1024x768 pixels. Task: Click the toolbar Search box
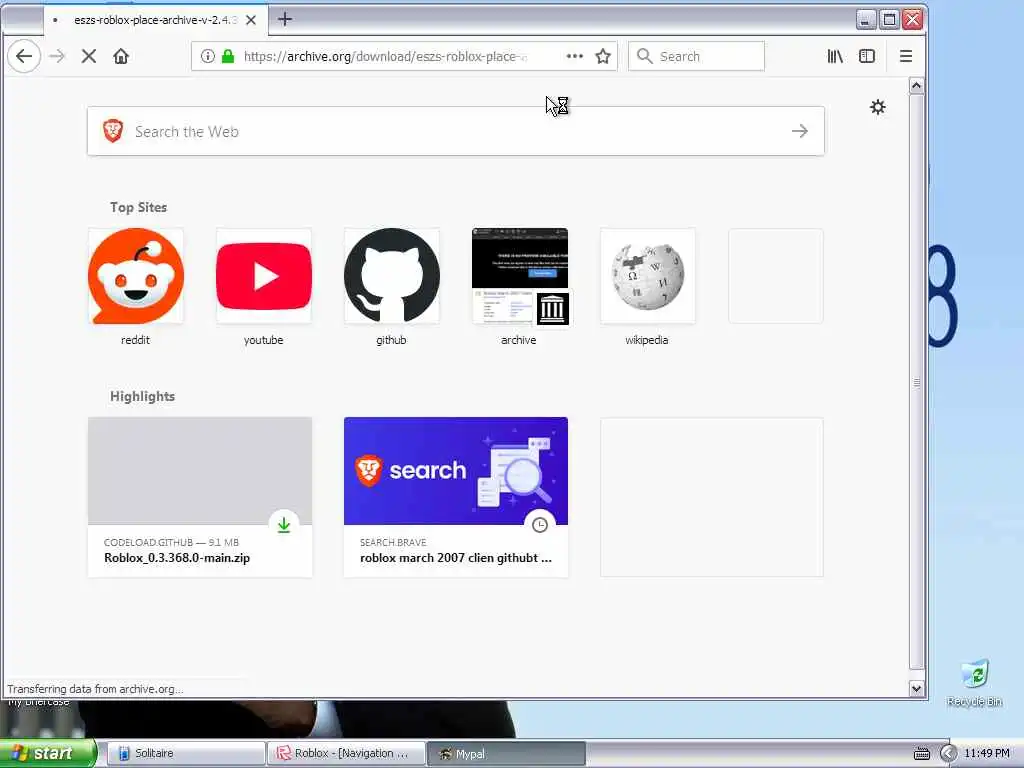point(696,56)
